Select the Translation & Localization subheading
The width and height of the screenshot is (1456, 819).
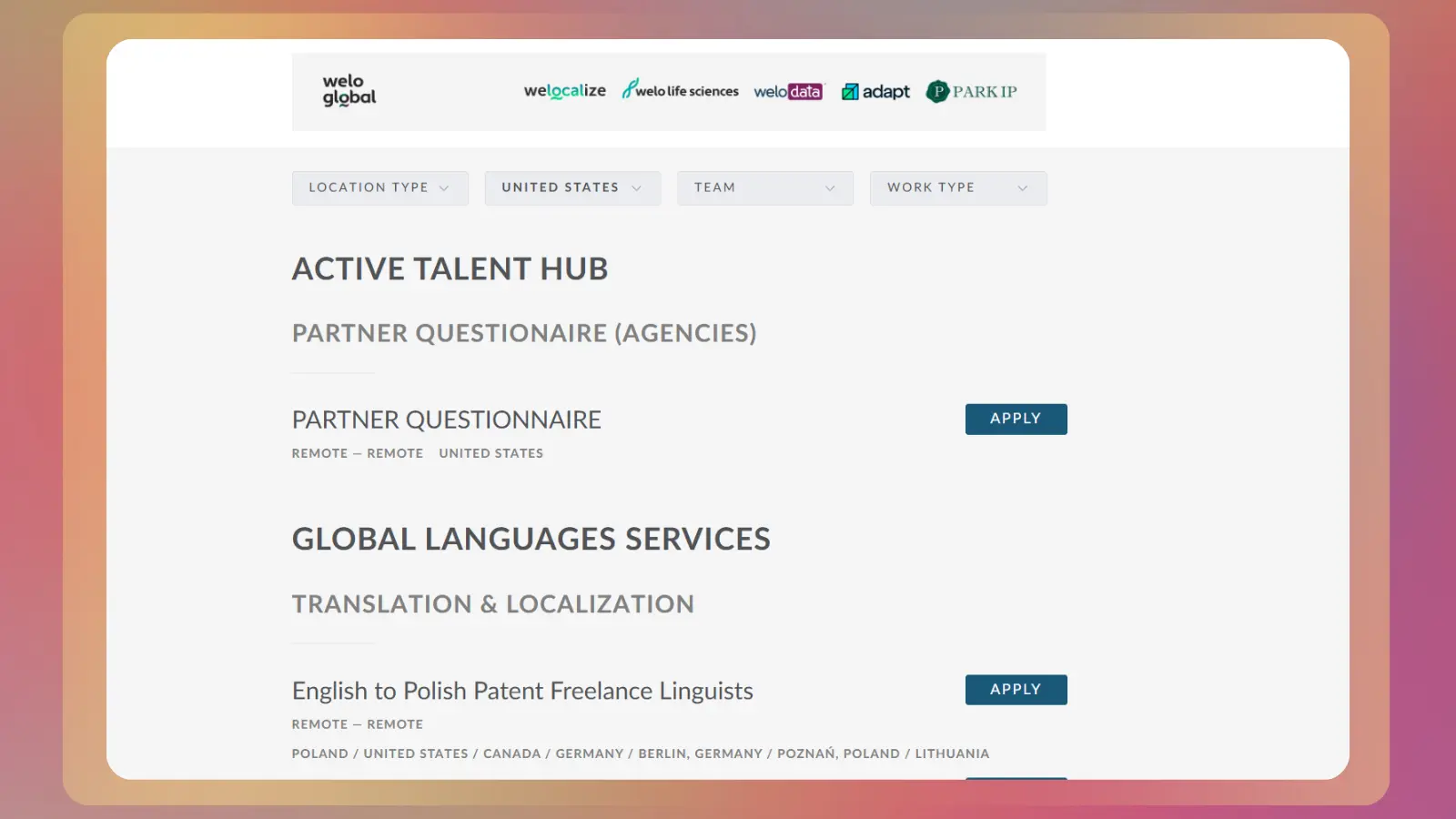492,604
